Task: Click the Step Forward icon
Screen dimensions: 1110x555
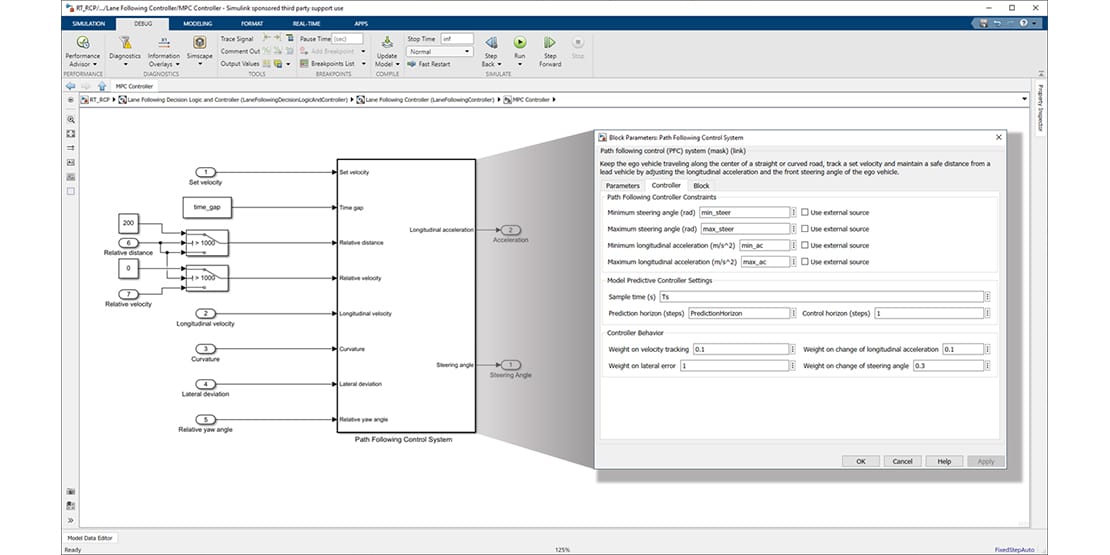Action: coord(550,44)
